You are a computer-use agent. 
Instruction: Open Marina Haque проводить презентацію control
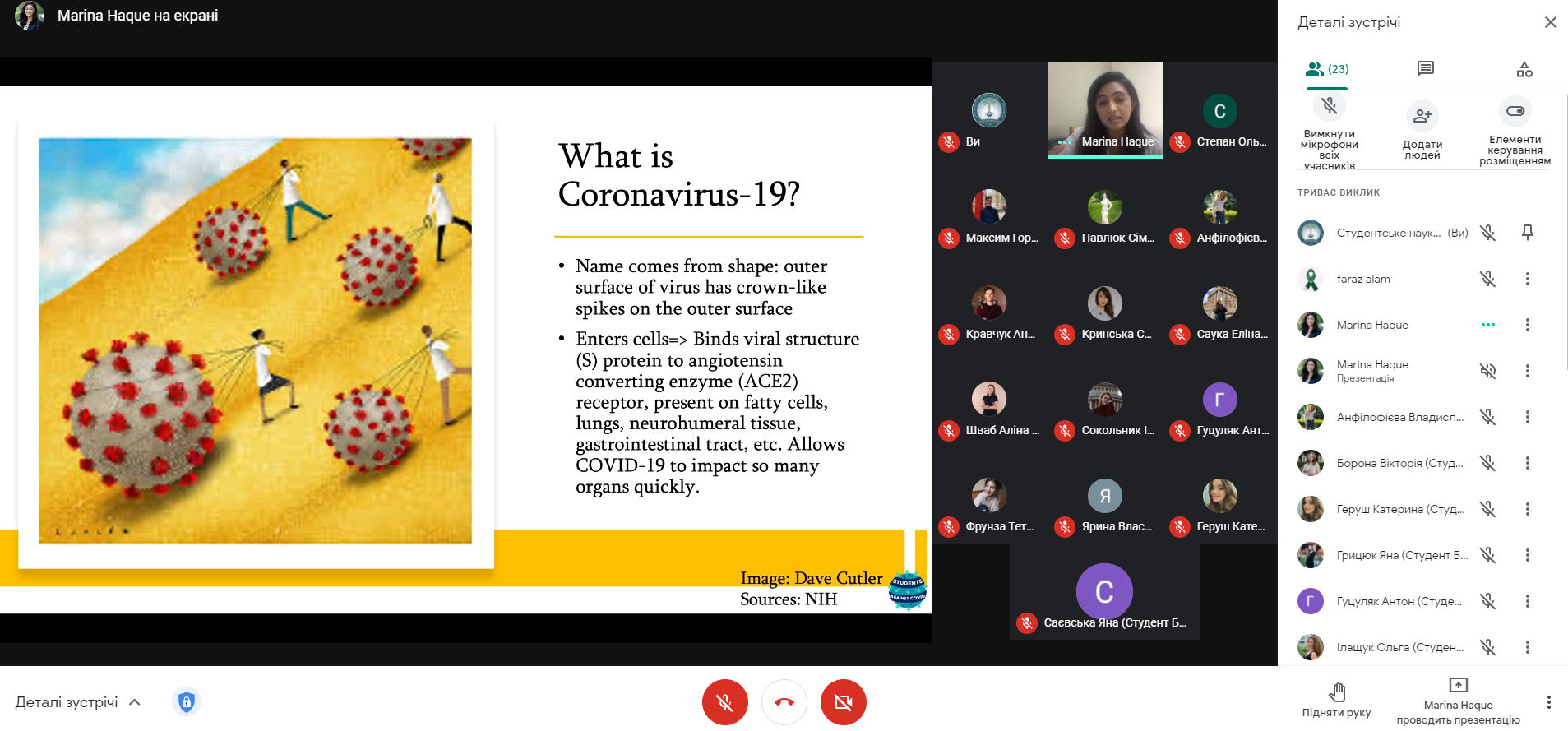1458,701
